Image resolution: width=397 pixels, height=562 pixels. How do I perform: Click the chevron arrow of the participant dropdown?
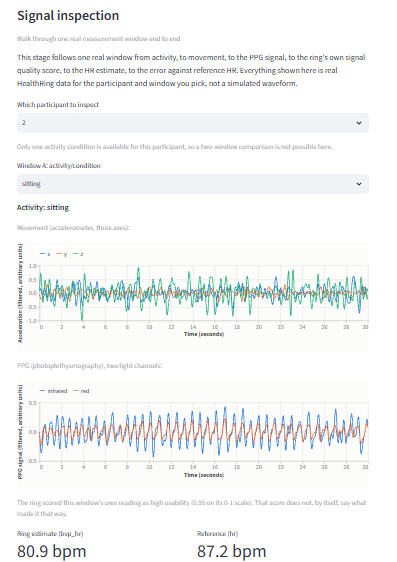coord(359,123)
